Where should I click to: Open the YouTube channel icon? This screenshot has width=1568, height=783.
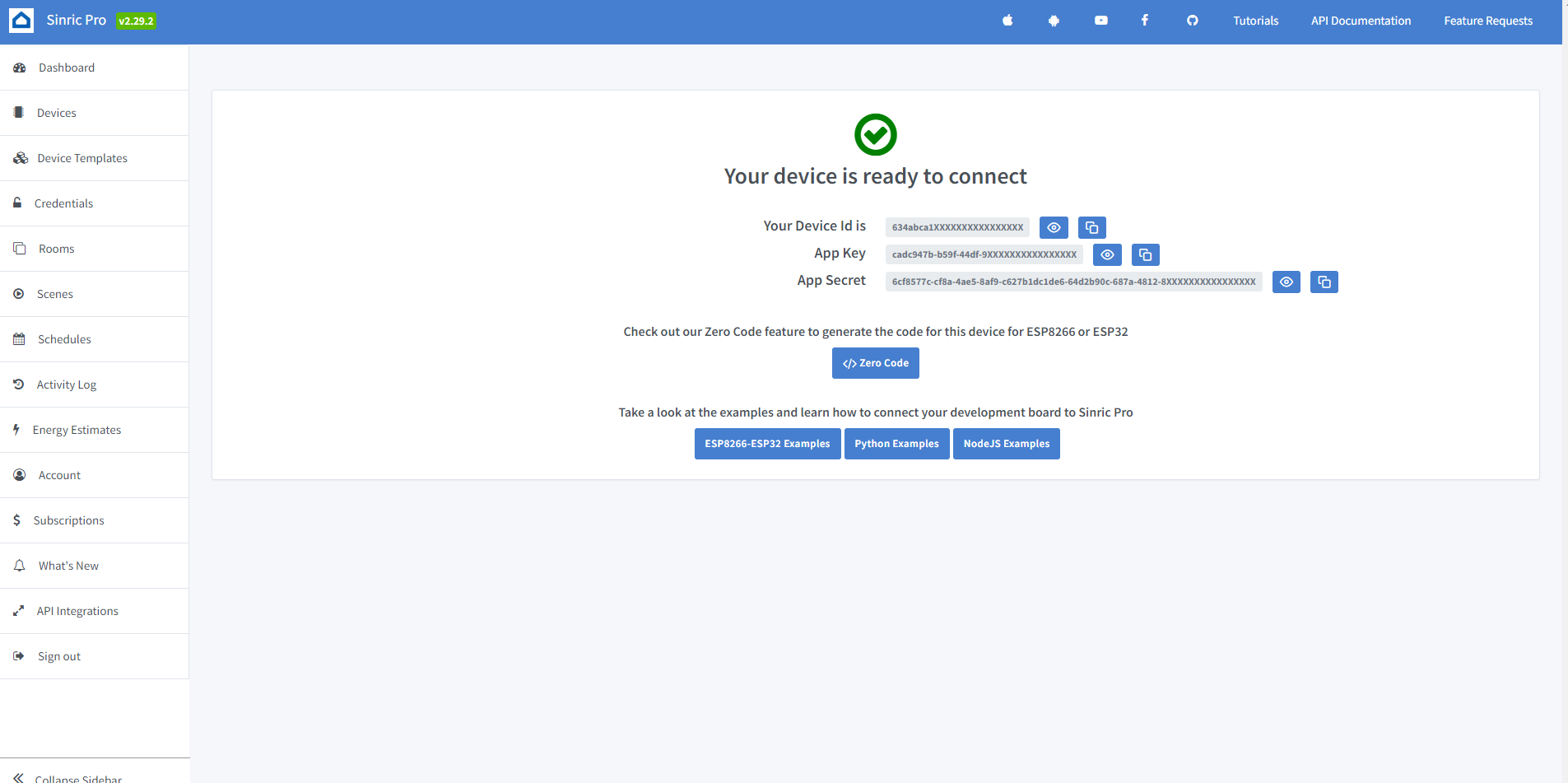1101,21
